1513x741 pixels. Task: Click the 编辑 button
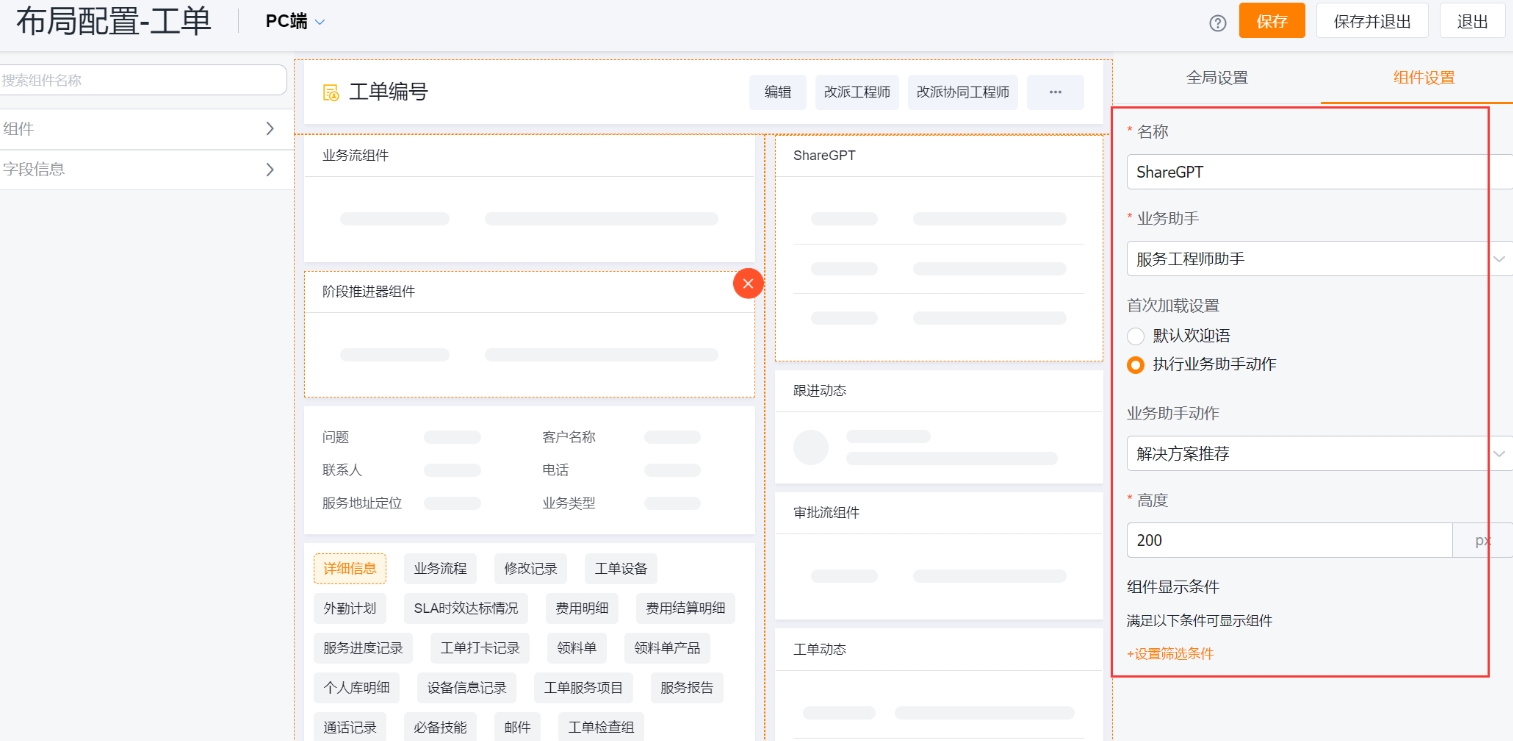pos(778,92)
